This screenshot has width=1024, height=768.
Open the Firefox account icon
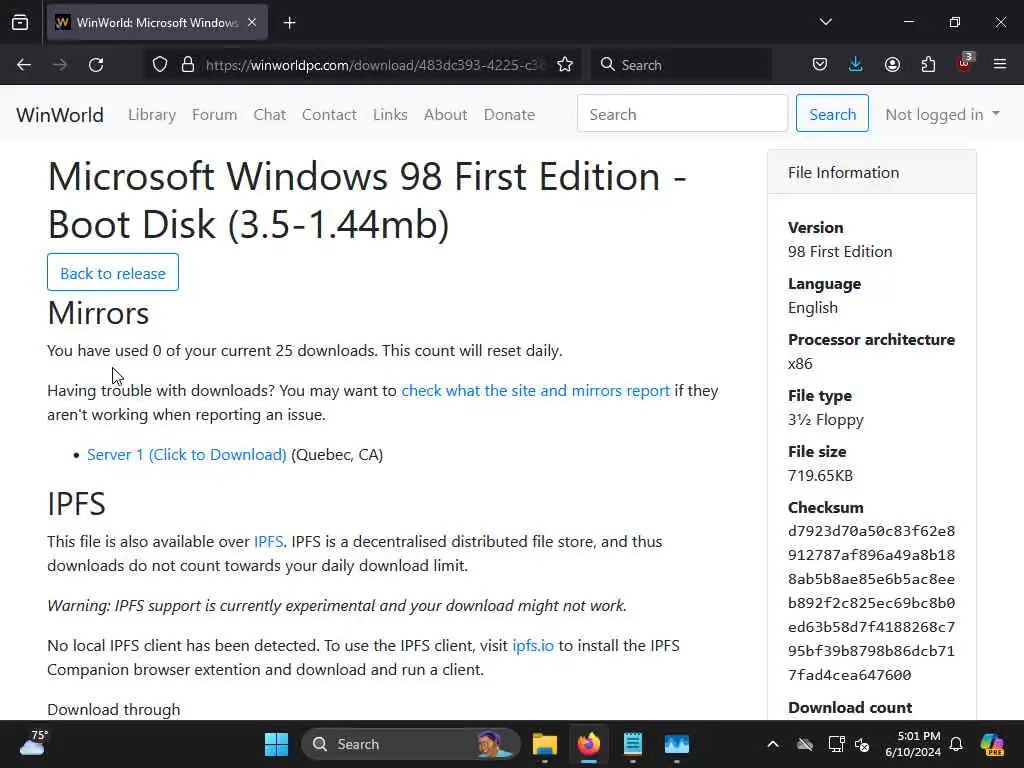pos(892,65)
